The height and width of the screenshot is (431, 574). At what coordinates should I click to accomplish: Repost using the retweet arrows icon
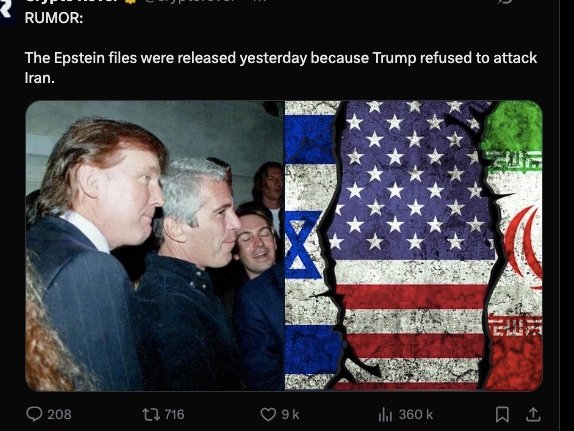tap(150, 415)
